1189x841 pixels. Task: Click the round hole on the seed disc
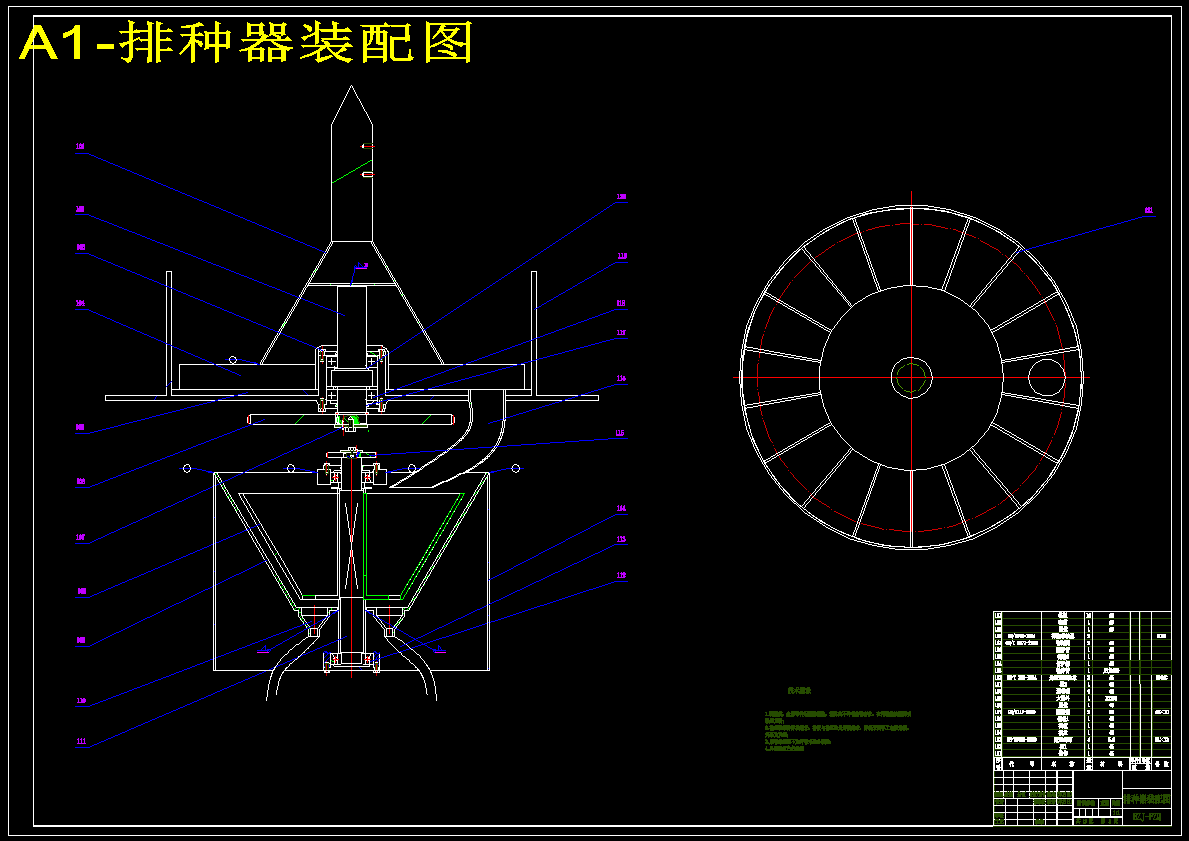(x=1046, y=377)
